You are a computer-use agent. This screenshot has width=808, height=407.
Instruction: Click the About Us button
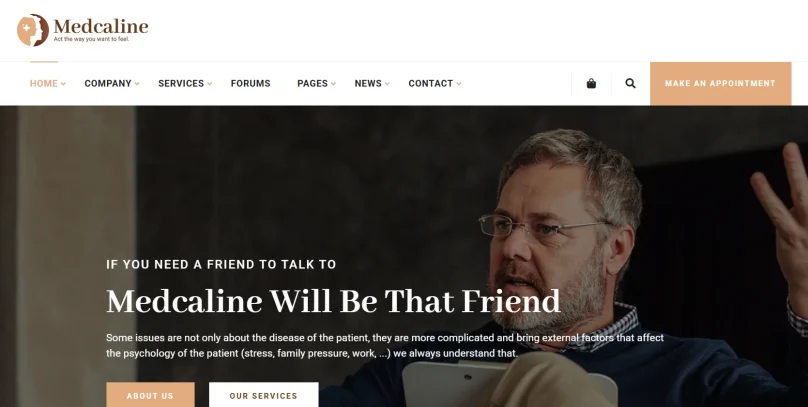click(150, 395)
